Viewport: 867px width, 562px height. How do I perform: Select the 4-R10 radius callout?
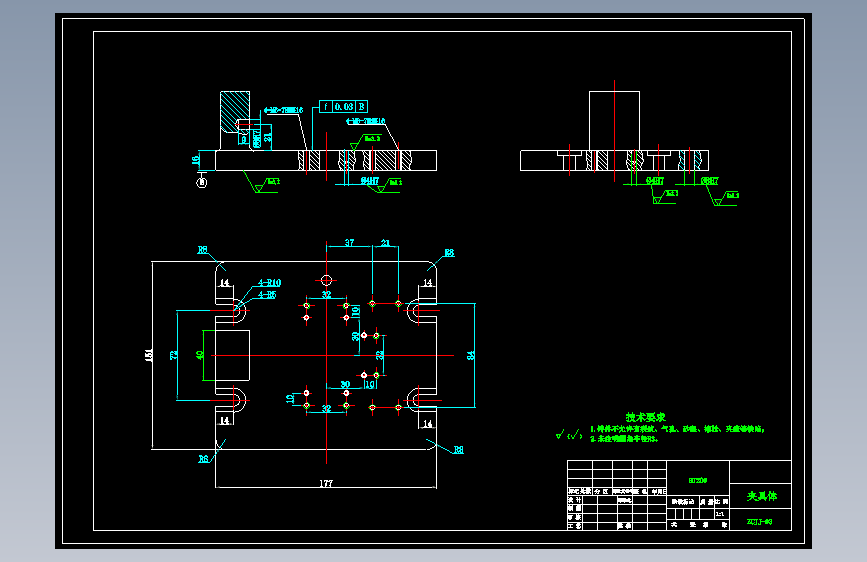pyautogui.click(x=269, y=283)
